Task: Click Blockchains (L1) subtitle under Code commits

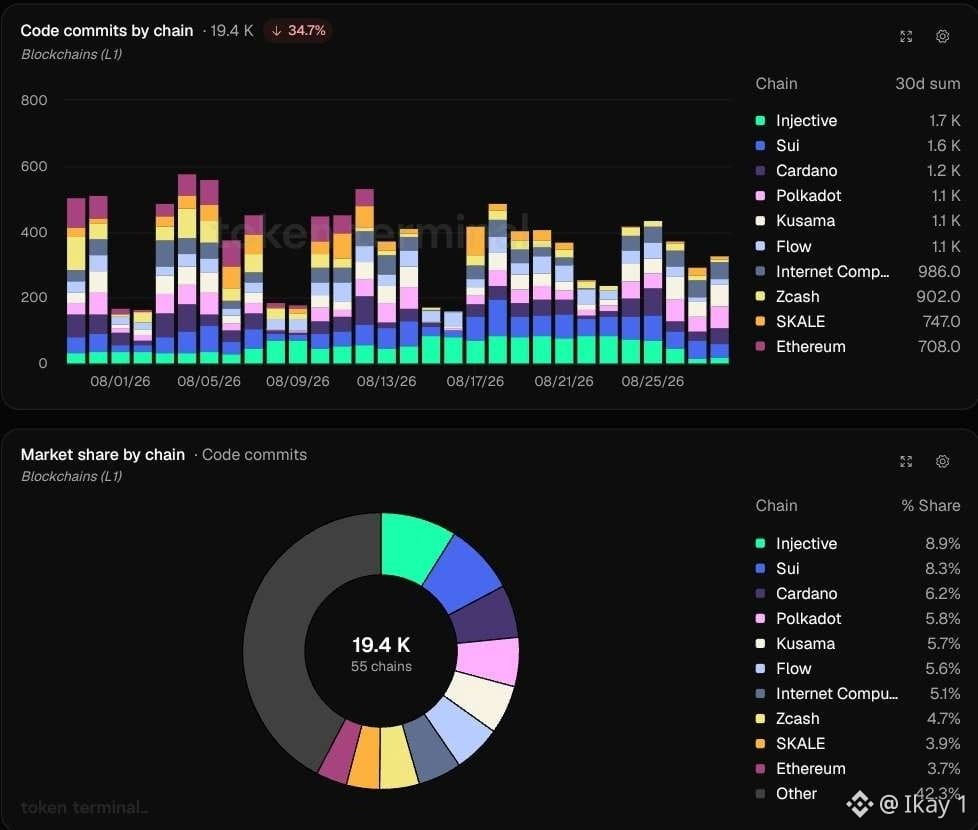Action: pyautogui.click(x=71, y=54)
